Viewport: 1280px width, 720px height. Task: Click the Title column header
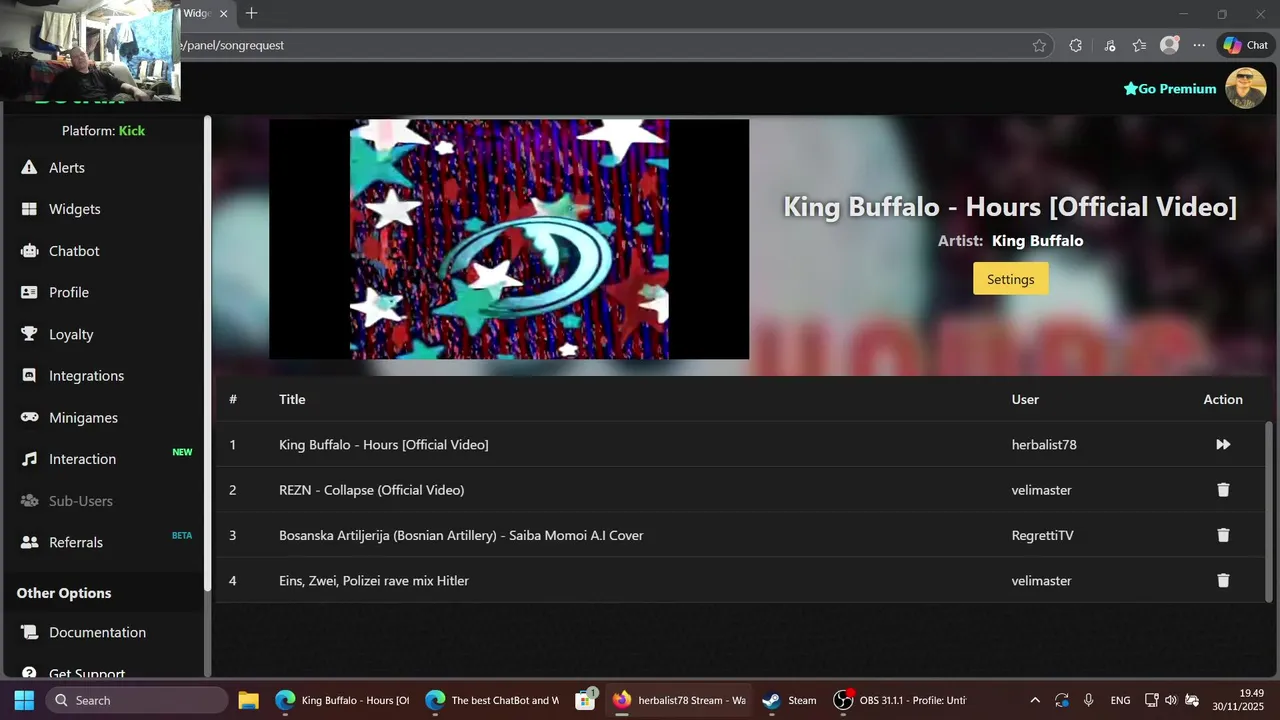[x=292, y=399]
